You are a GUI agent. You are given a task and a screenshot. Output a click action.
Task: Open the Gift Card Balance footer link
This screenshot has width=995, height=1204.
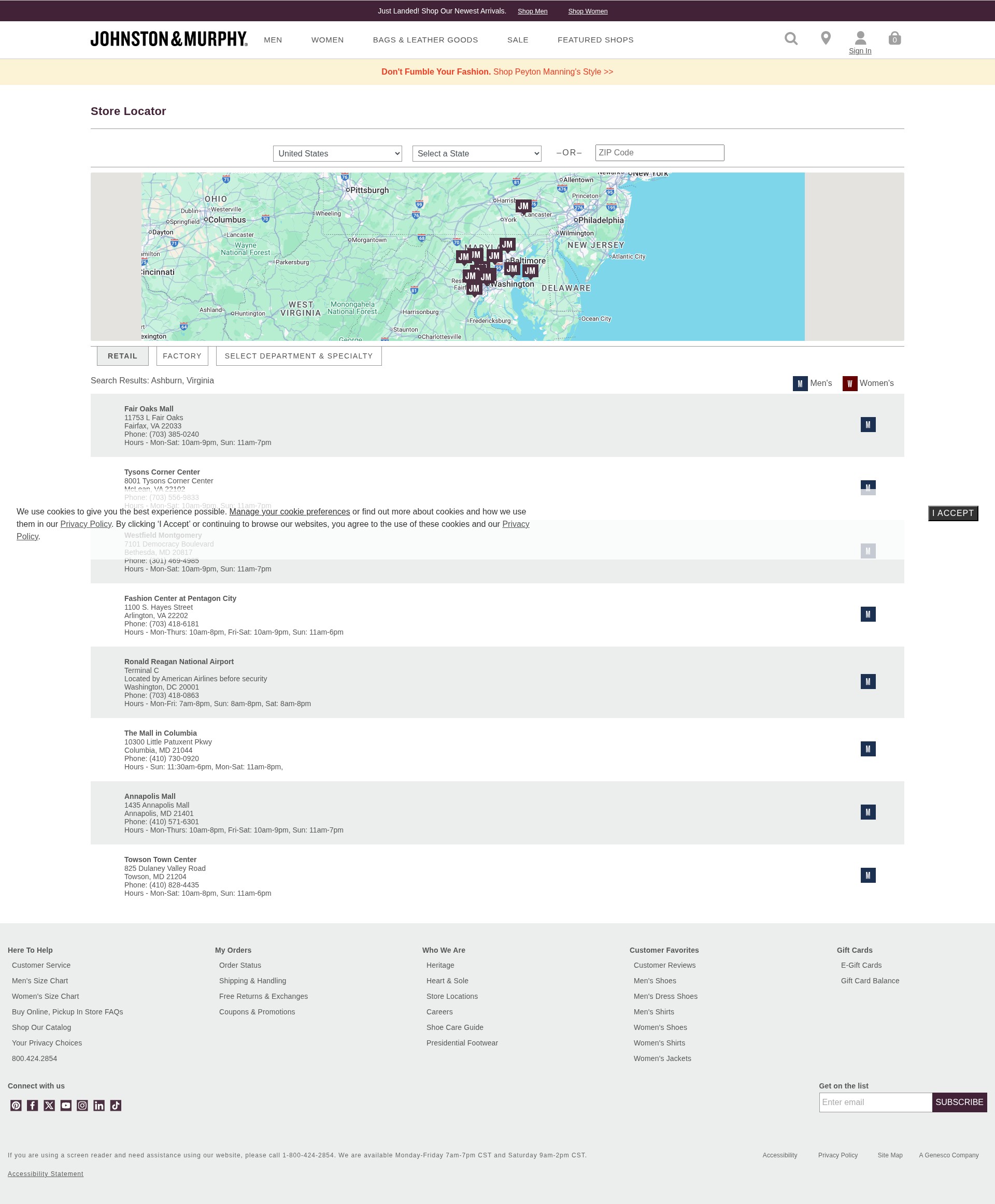click(x=870, y=981)
